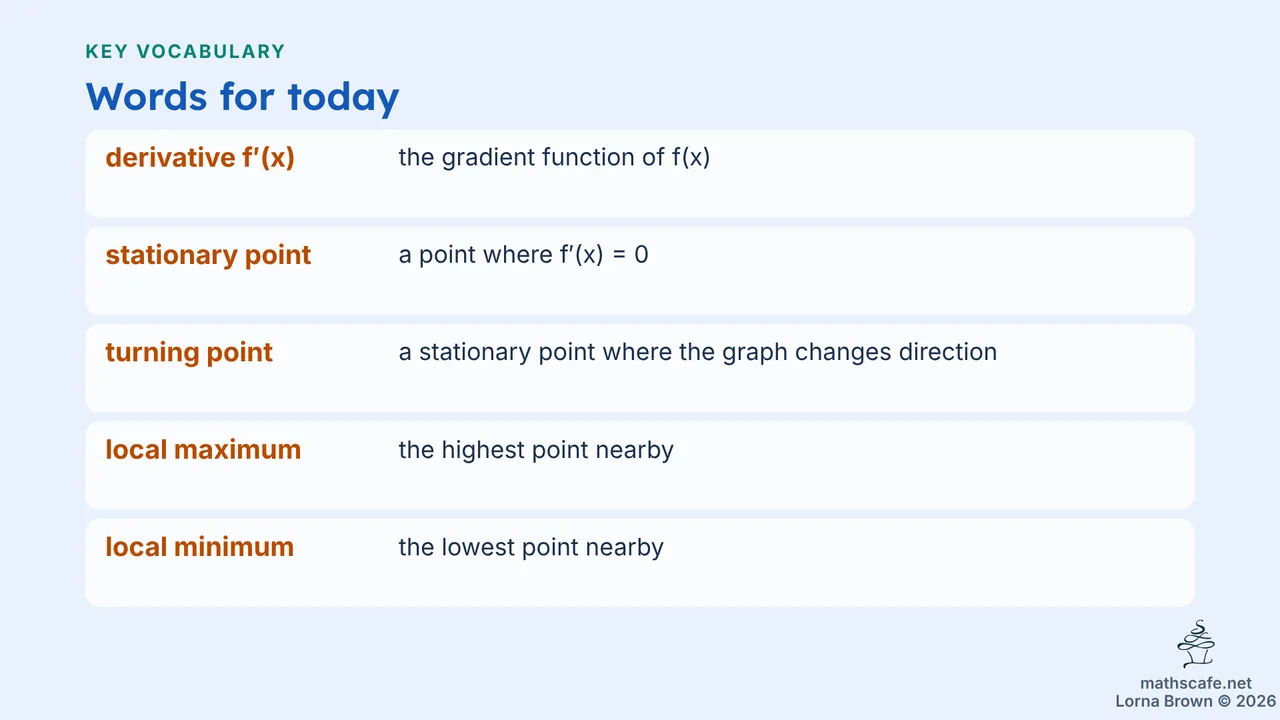The image size is (1280, 720).
Task: Click the definition 'a point where f′(x) = 0'
Action: click(x=523, y=255)
